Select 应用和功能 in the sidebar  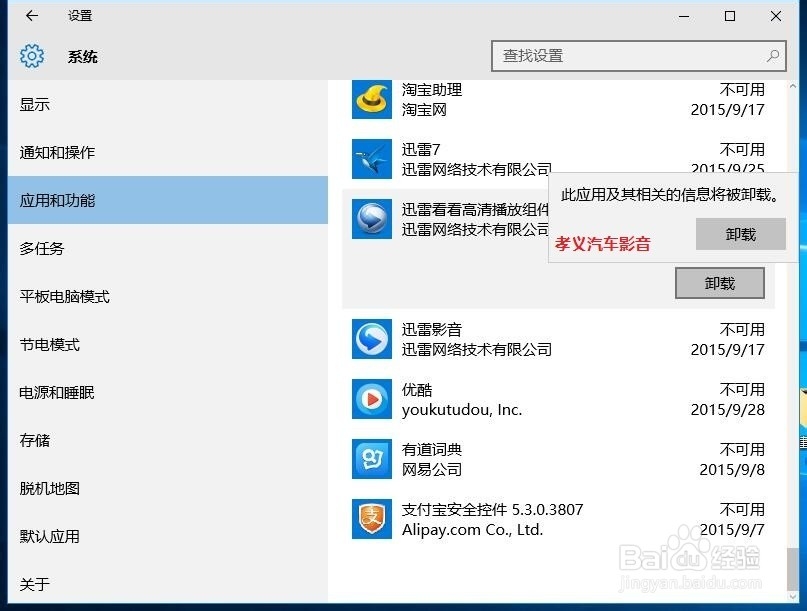coord(168,200)
